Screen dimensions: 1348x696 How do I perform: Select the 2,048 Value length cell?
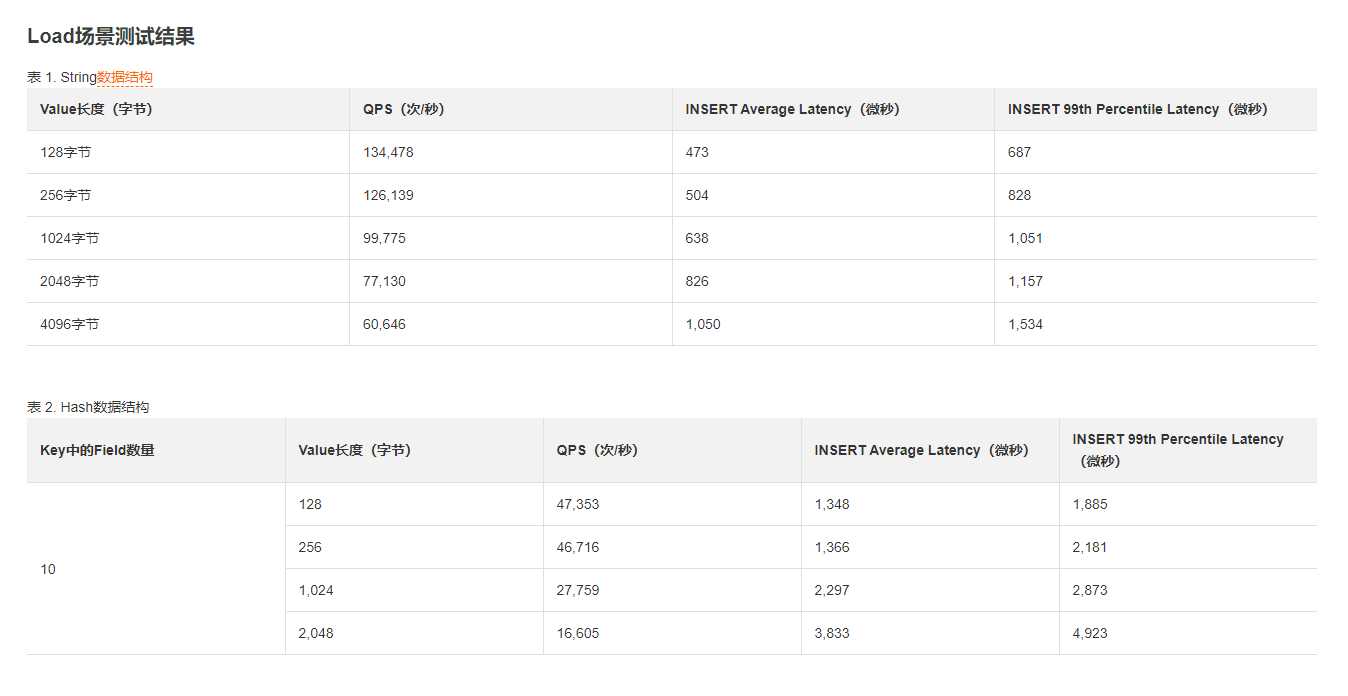(x=316, y=633)
